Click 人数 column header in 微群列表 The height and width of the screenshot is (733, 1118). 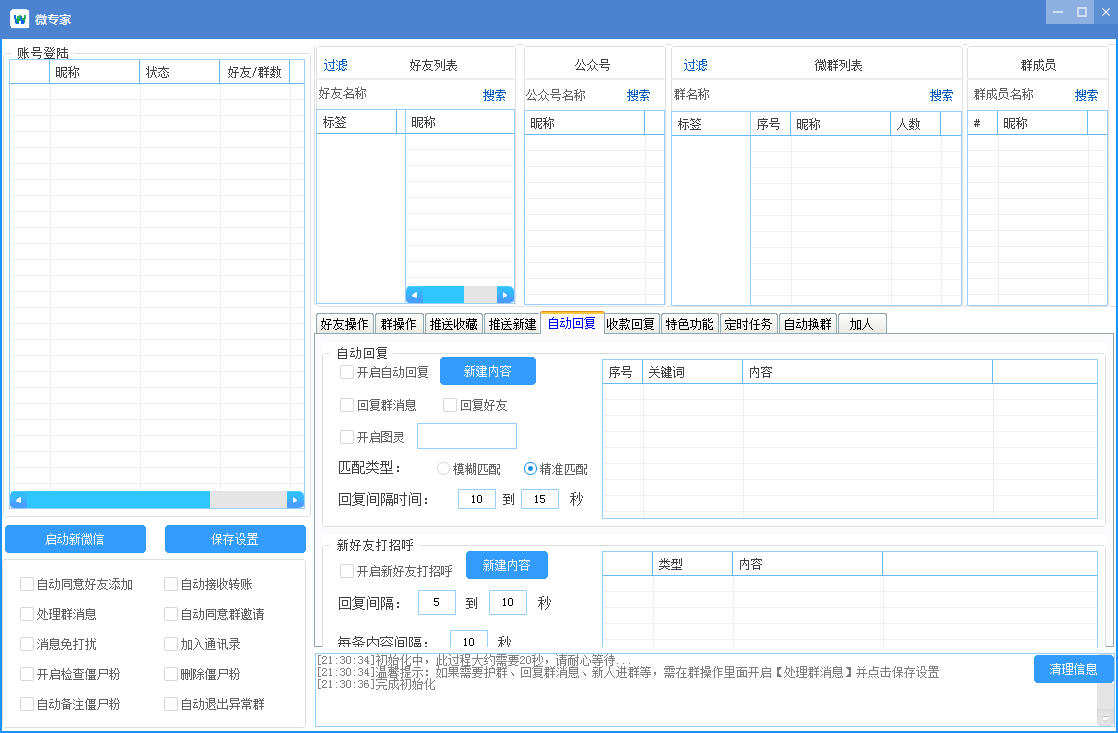pyautogui.click(x=916, y=123)
